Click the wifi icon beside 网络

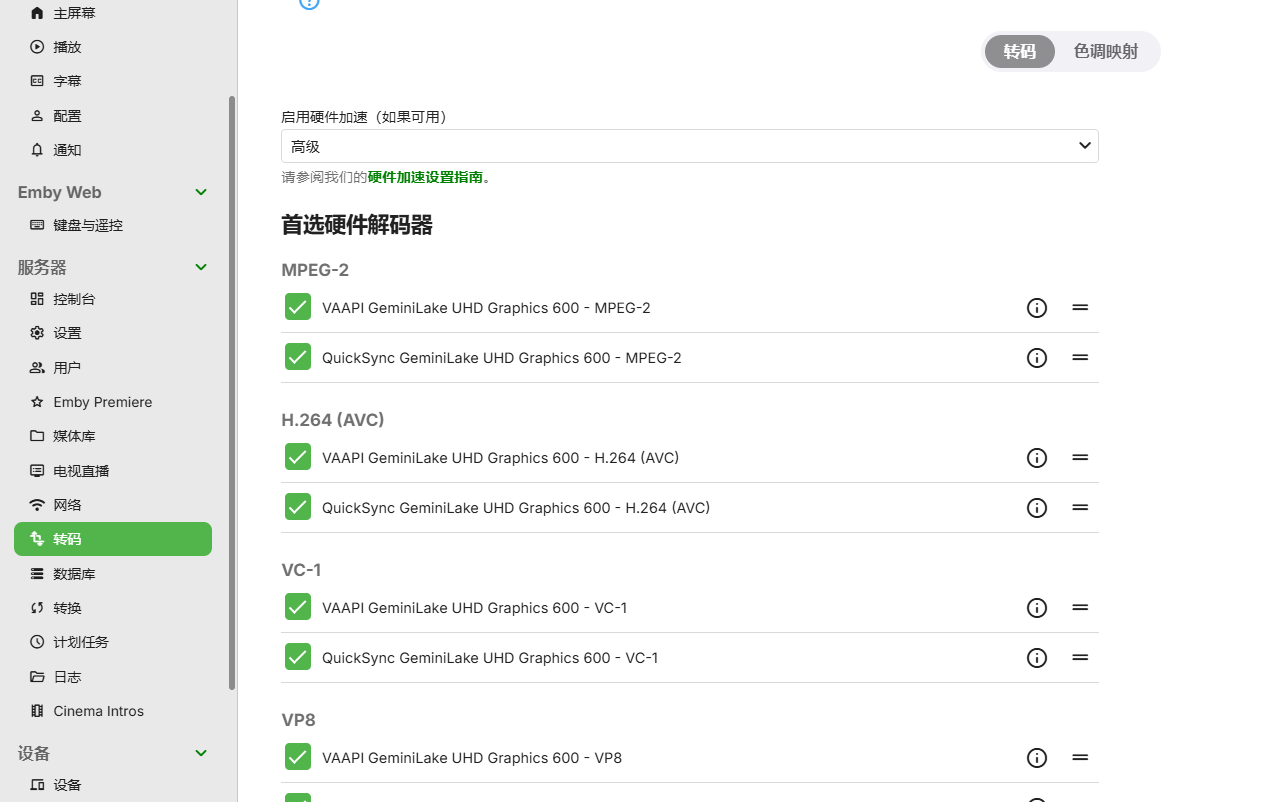tap(37, 505)
